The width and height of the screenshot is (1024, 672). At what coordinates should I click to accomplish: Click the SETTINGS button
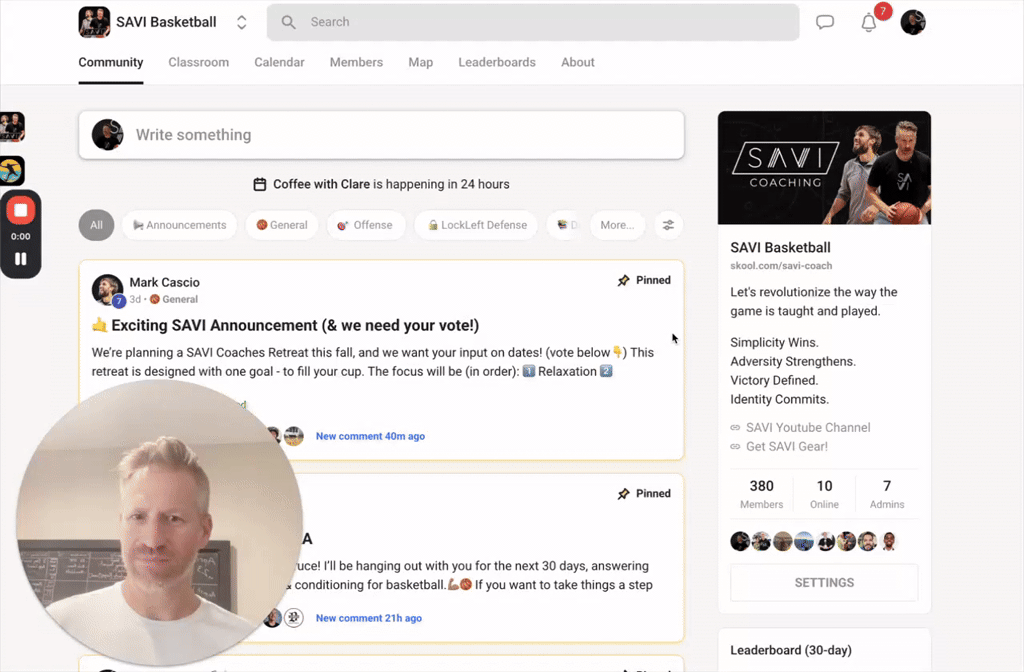pyautogui.click(x=824, y=583)
